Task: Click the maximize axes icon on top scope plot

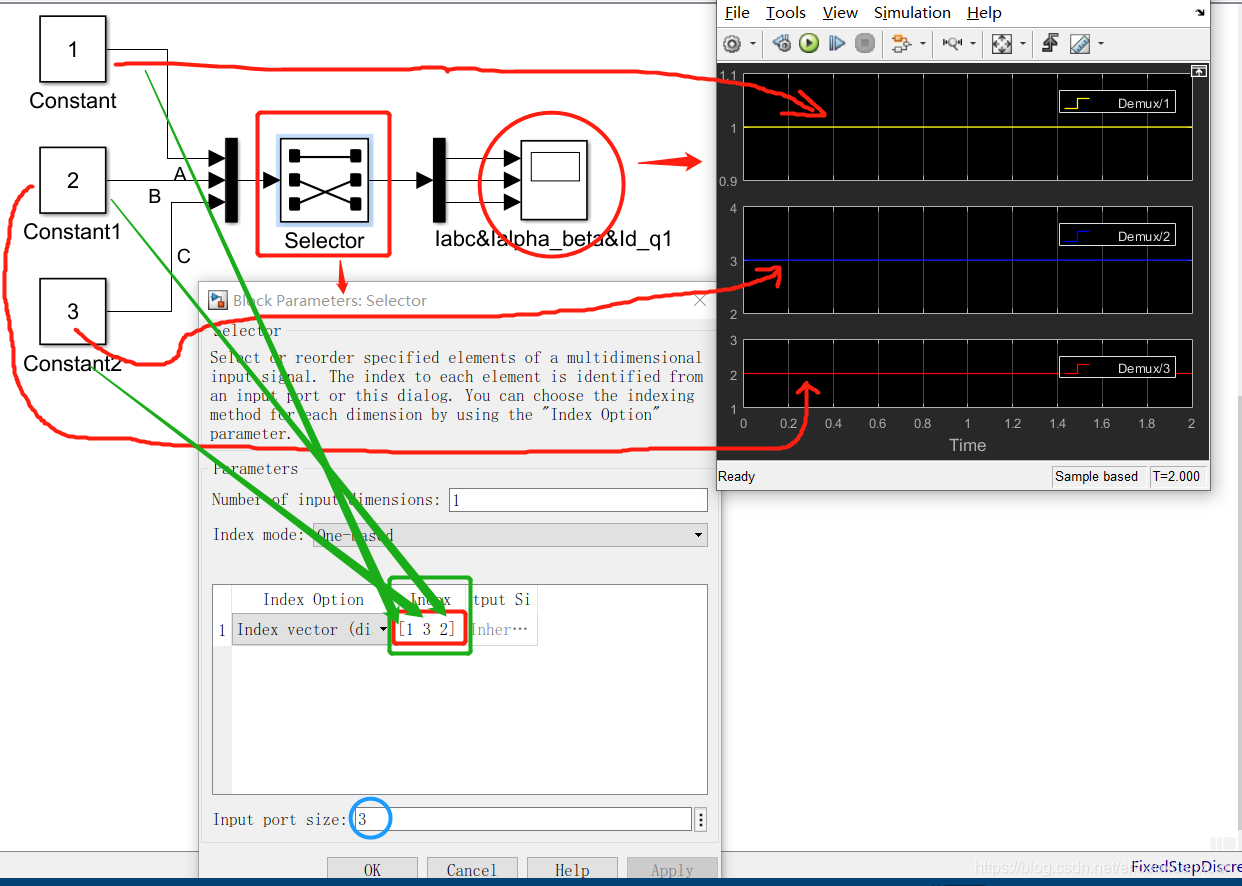Action: [x=1199, y=71]
